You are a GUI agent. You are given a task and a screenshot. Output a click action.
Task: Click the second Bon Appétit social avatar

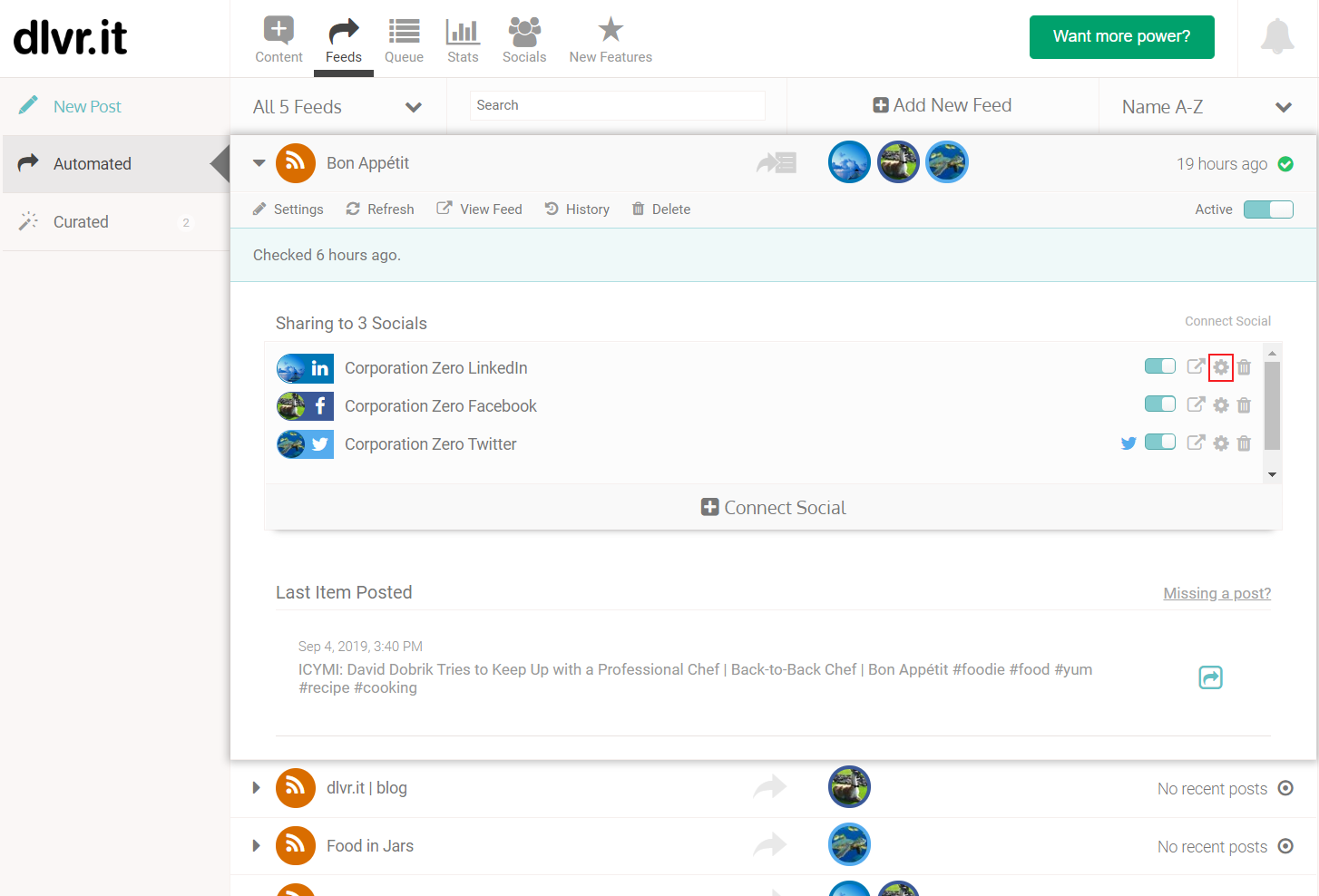(x=898, y=162)
